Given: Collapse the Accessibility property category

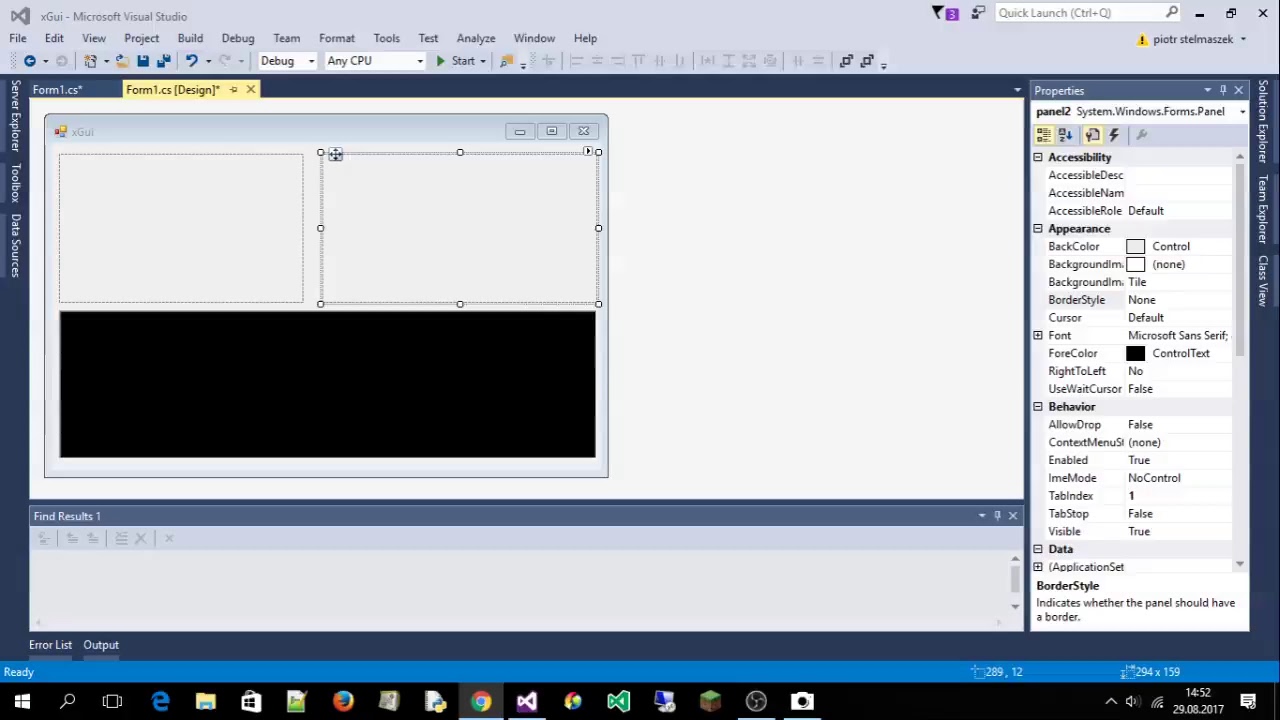Looking at the screenshot, I should pos(1038,158).
